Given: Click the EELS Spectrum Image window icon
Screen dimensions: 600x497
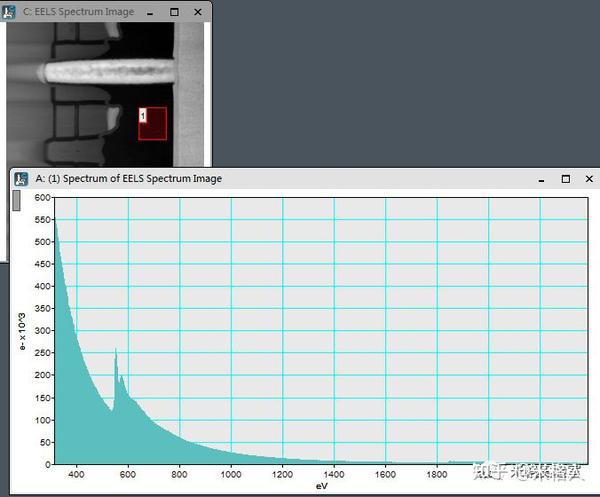Looking at the screenshot, I should point(8,12).
